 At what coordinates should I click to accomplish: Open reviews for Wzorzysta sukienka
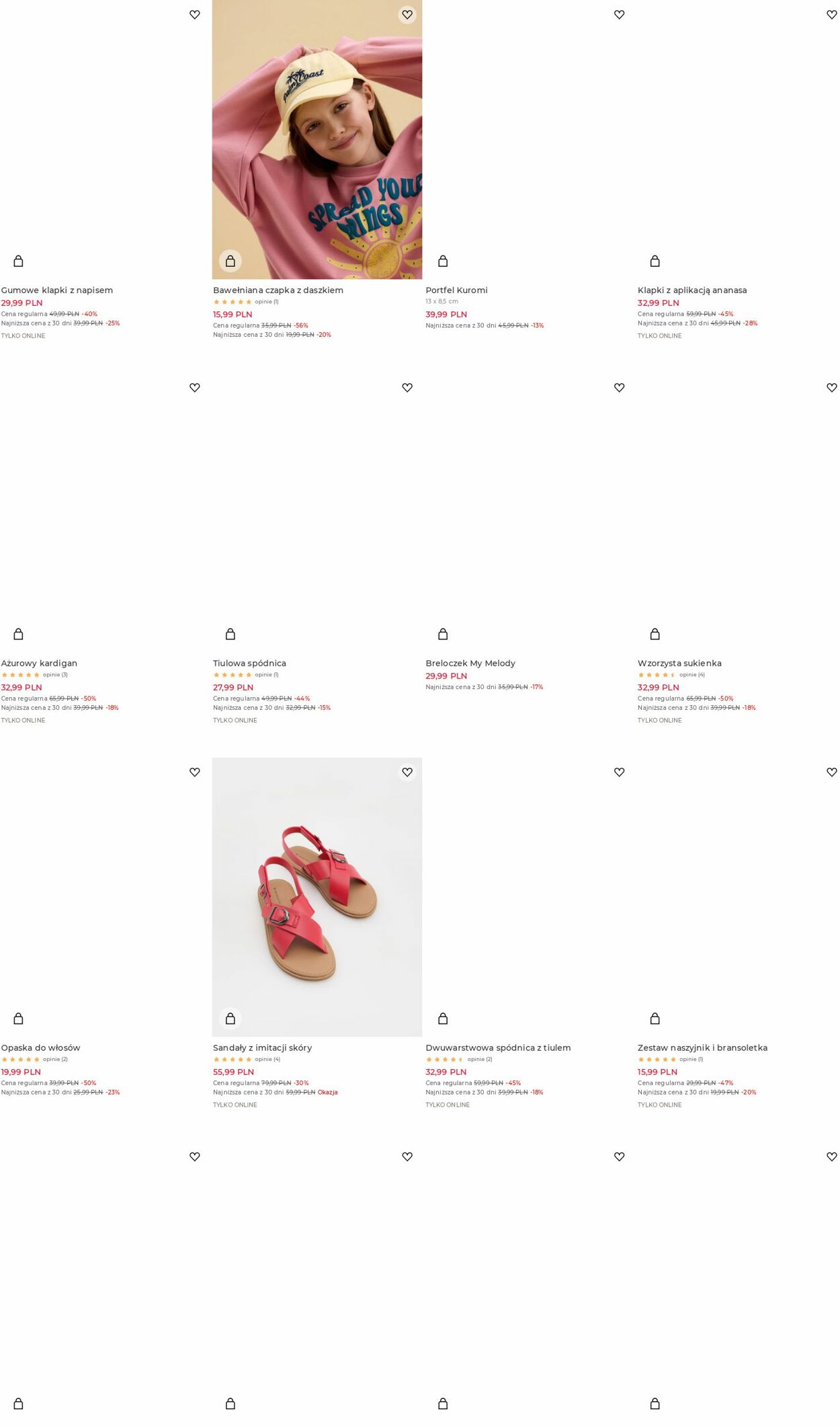coord(692,674)
